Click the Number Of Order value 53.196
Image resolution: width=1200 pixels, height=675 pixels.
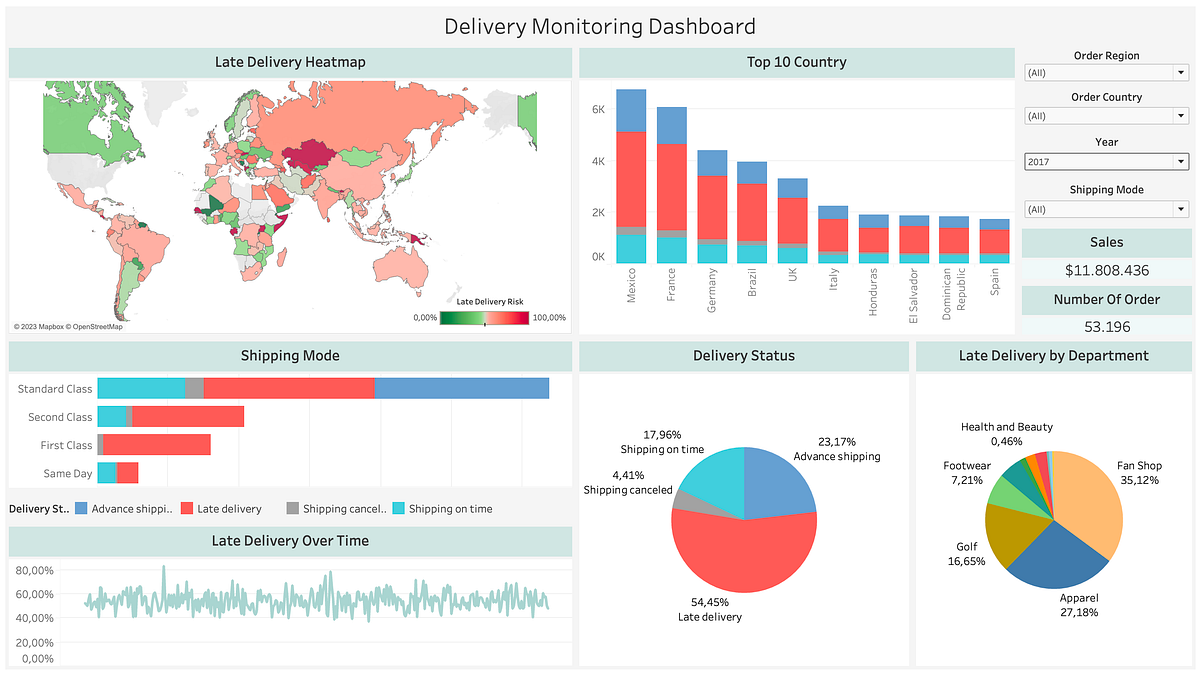click(1106, 327)
